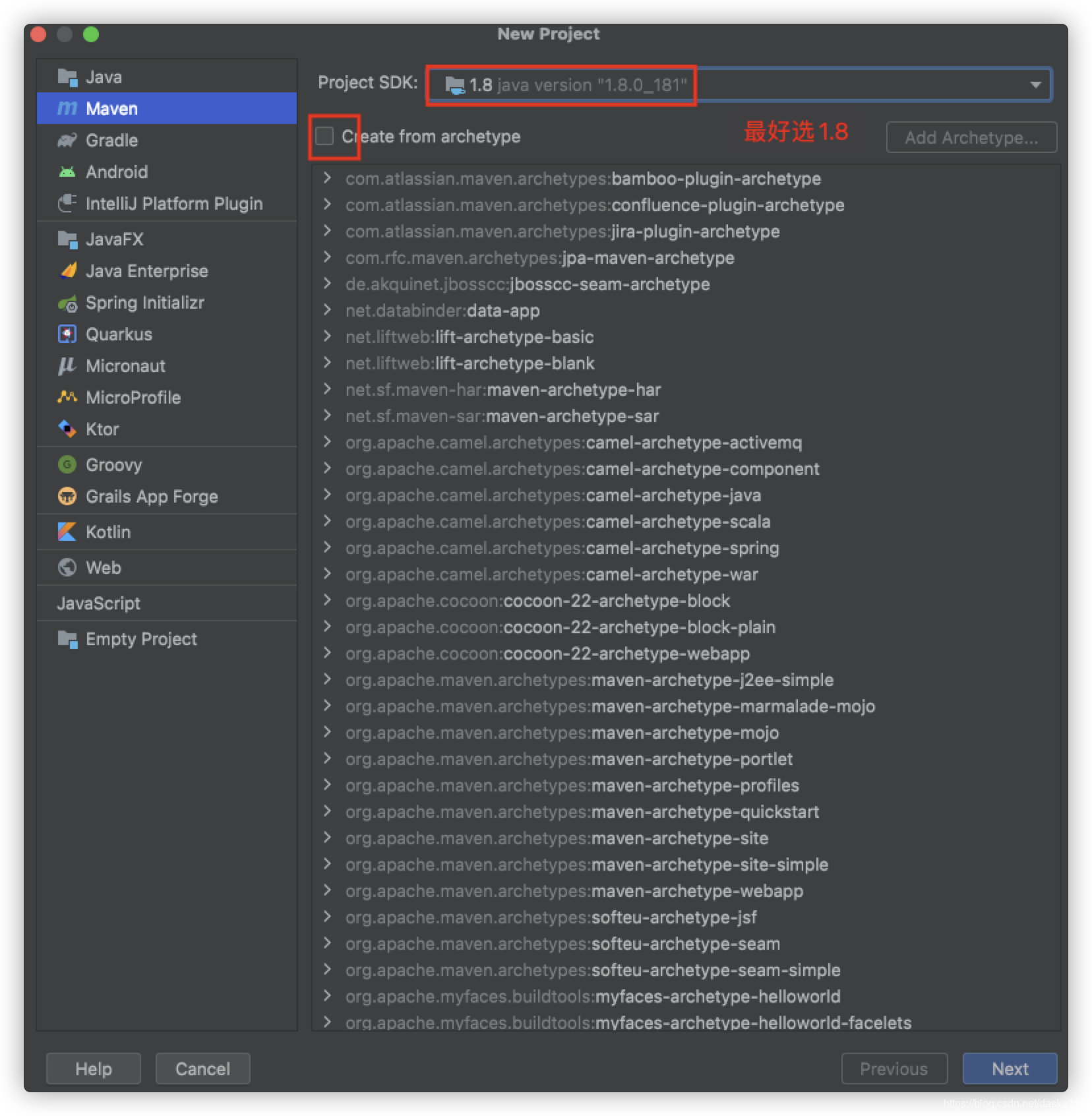Click the Kotlin logo icon
The width and height of the screenshot is (1092, 1116).
[67, 532]
